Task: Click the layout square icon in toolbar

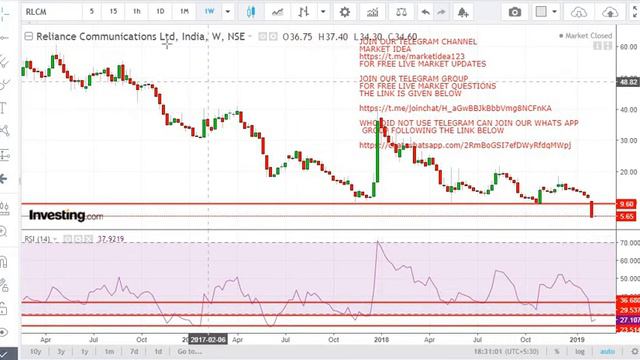Action: tap(541, 12)
